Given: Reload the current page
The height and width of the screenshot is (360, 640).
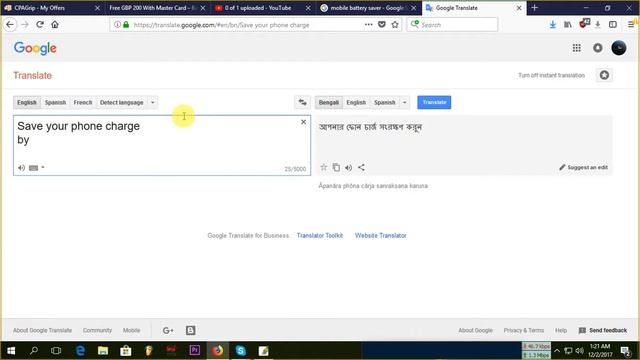Looking at the screenshot, I should click(x=40, y=24).
